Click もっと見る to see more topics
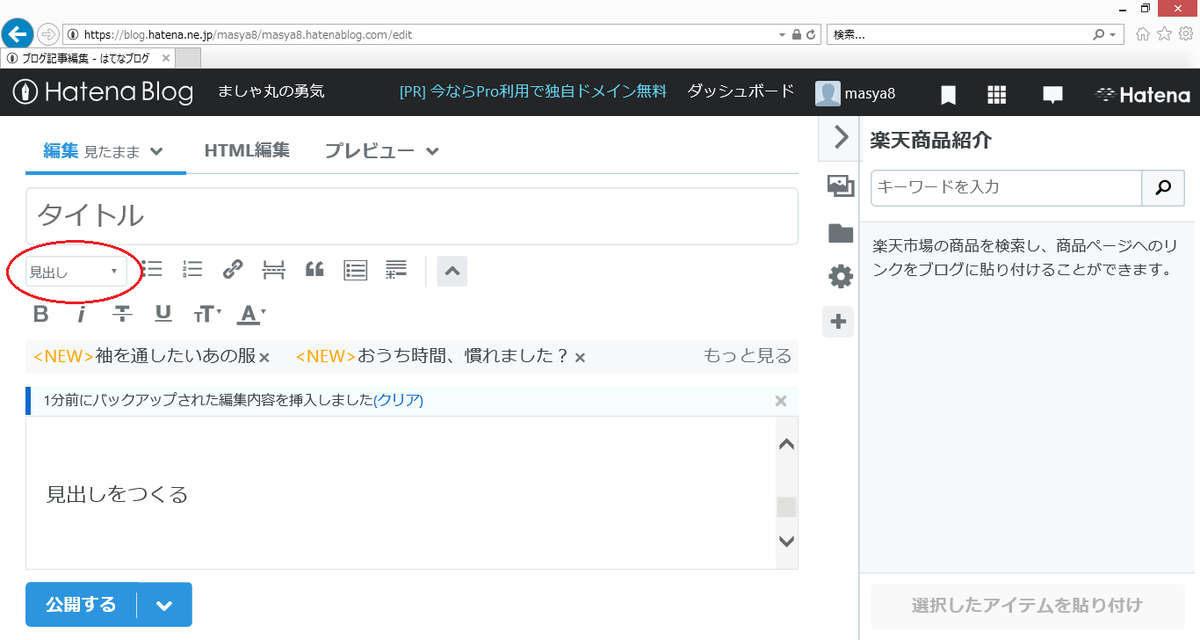Image resolution: width=1200 pixels, height=640 pixels. click(748, 356)
